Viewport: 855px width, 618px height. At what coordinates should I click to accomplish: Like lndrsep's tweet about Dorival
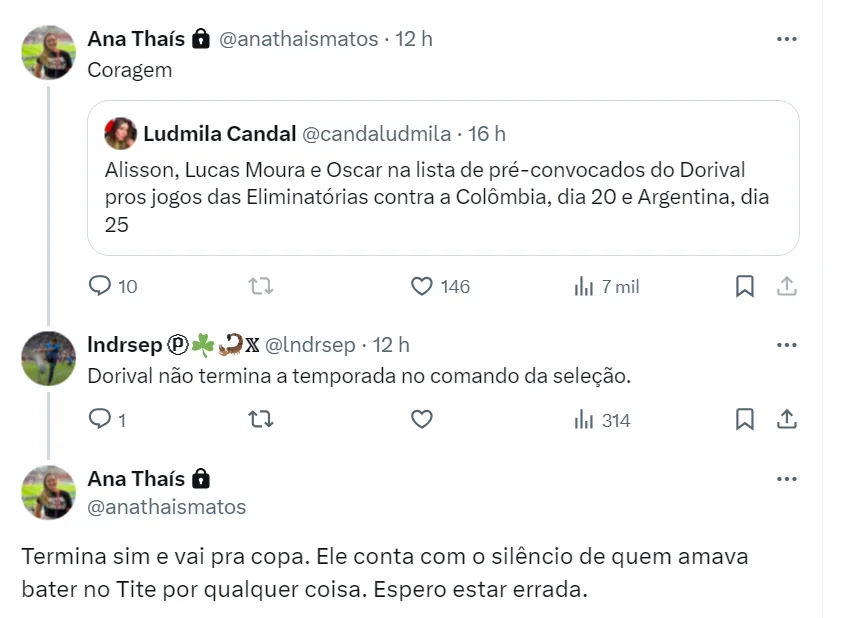click(423, 420)
